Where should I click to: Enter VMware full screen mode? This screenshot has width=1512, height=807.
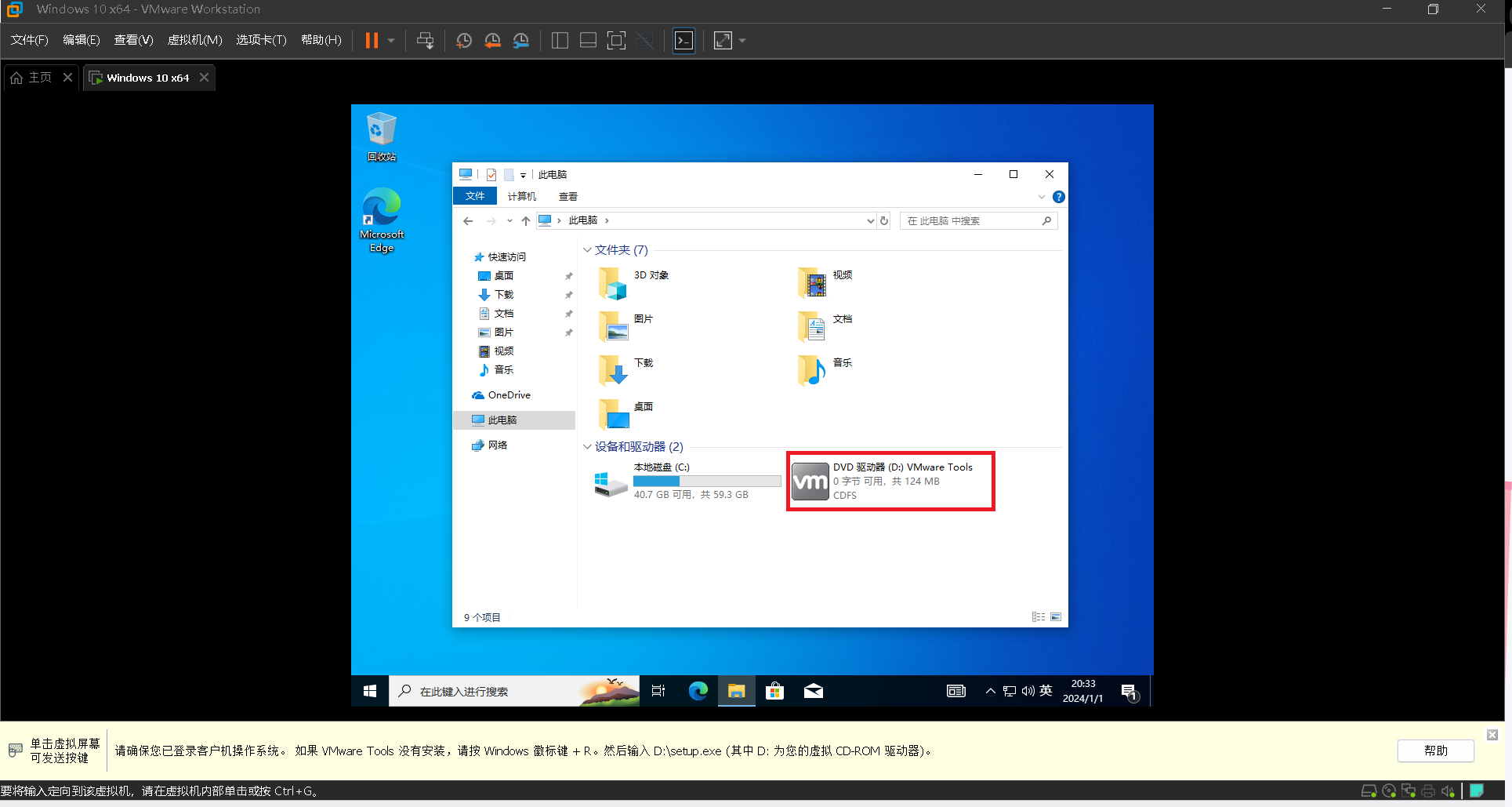pos(617,40)
